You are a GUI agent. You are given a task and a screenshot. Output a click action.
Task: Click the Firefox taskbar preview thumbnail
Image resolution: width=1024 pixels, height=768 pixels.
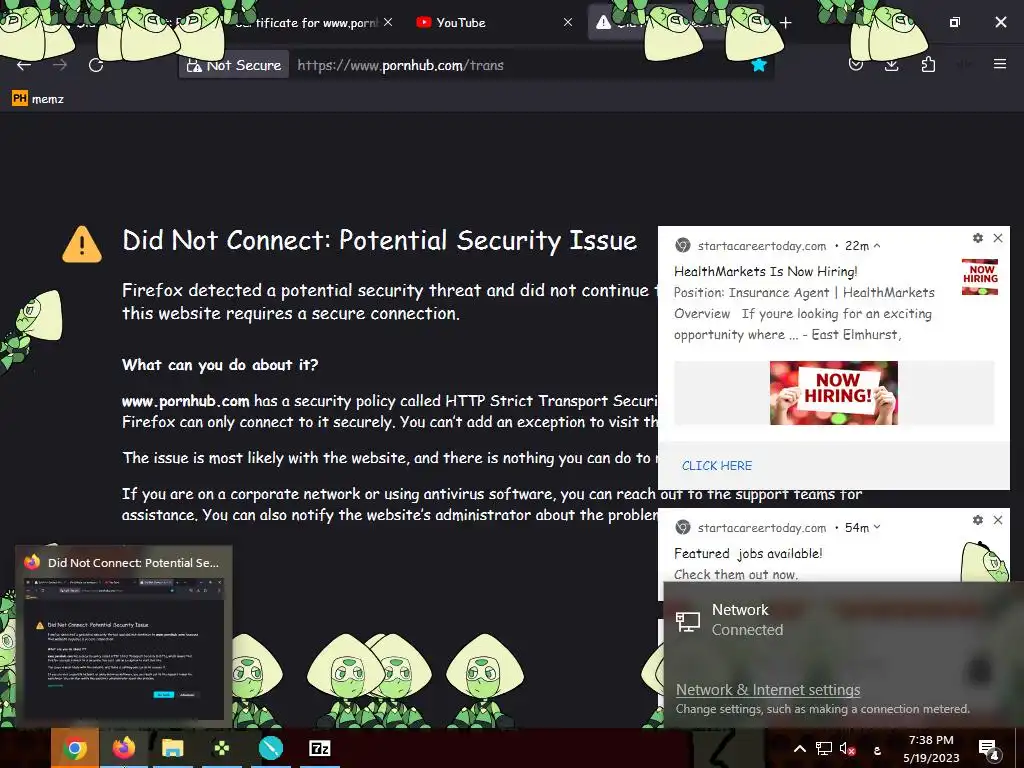click(124, 647)
